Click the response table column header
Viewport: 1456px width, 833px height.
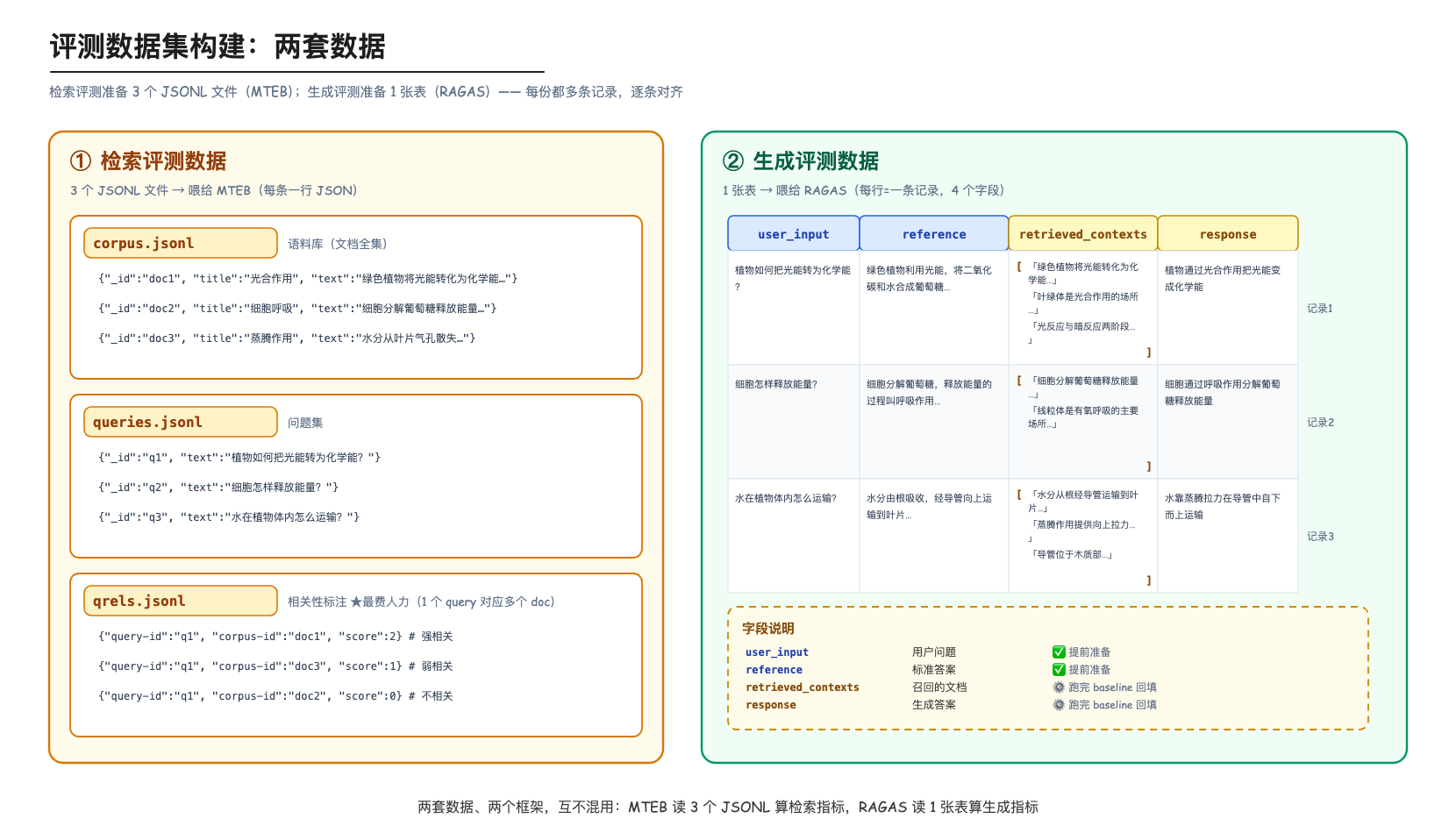[x=1228, y=233]
